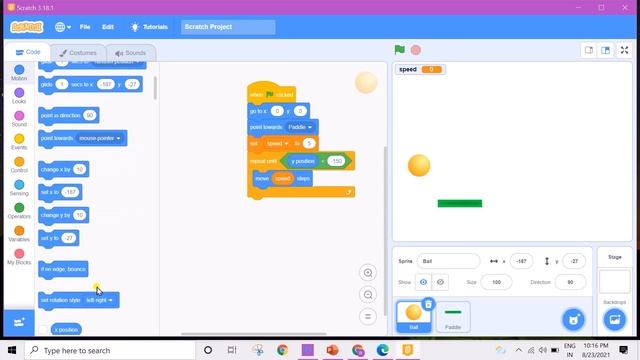Select the Sound block category

pyautogui.click(x=19, y=119)
